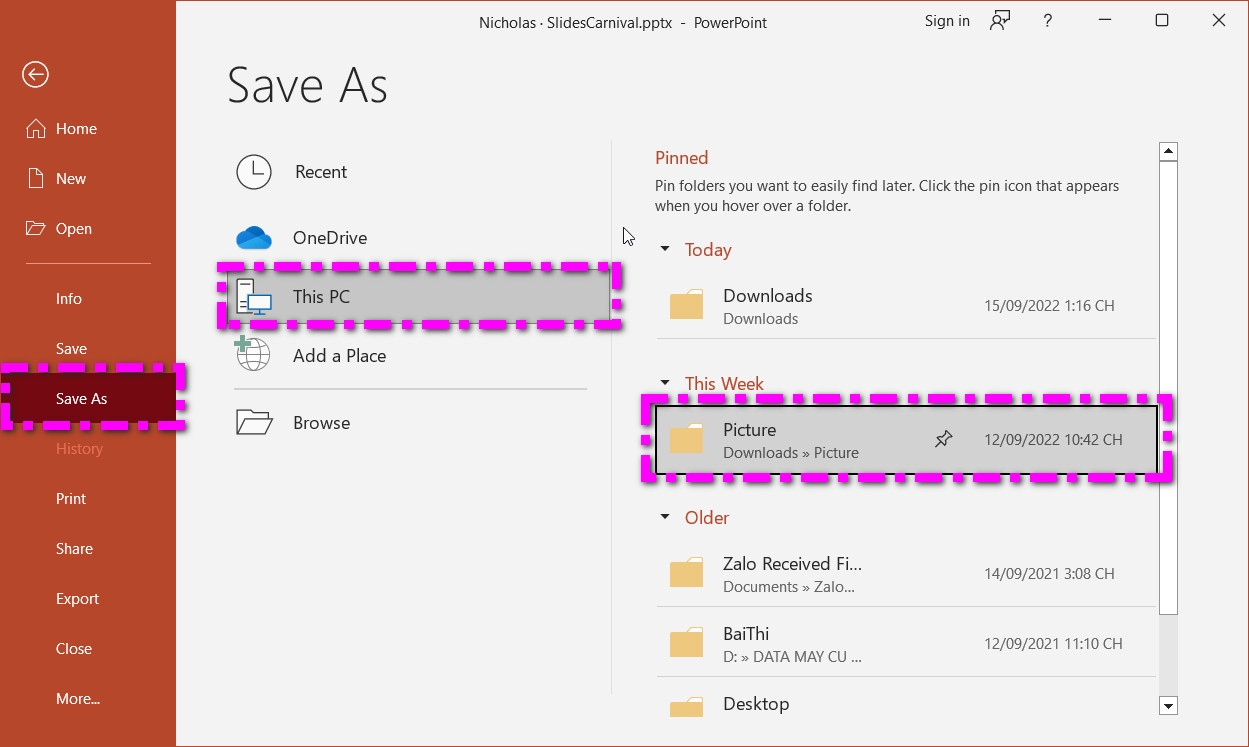Open Recent files with the clock icon
Image resolution: width=1249 pixels, height=747 pixels.
pos(253,172)
